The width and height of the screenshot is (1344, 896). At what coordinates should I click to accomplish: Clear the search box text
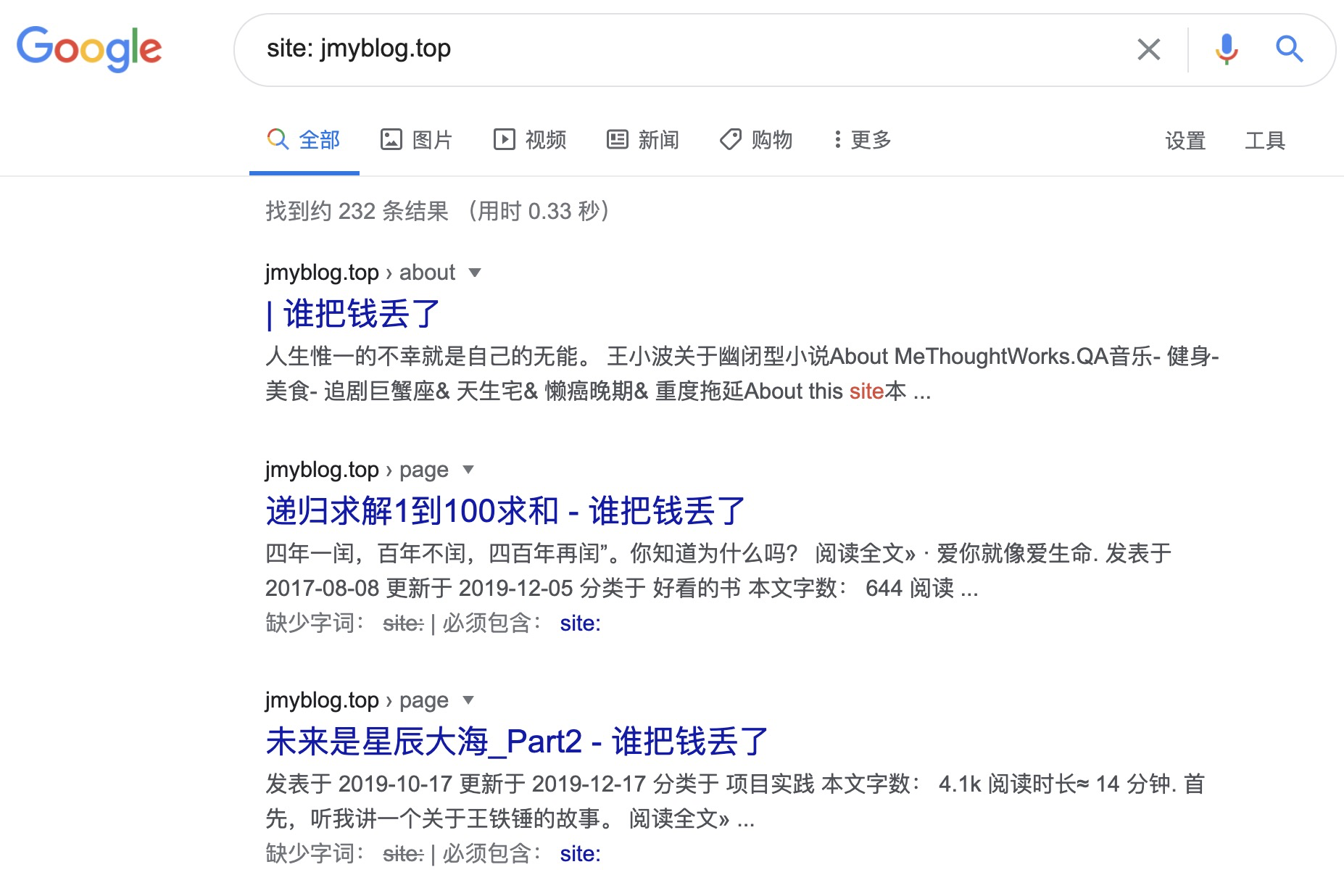[1148, 49]
